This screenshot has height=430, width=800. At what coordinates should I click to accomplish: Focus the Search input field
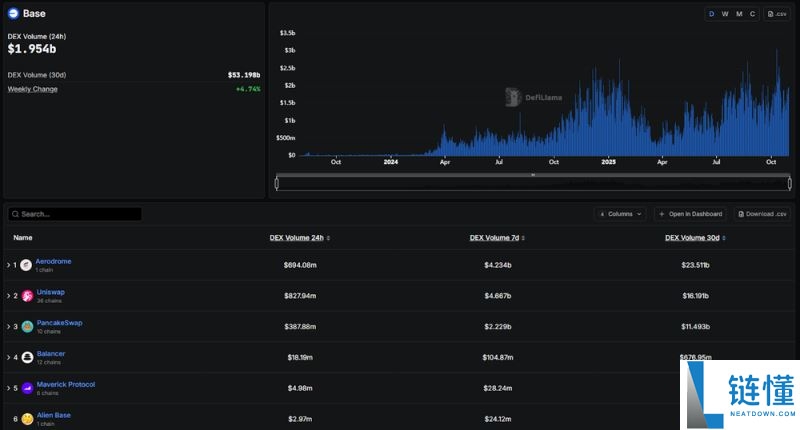(74, 214)
